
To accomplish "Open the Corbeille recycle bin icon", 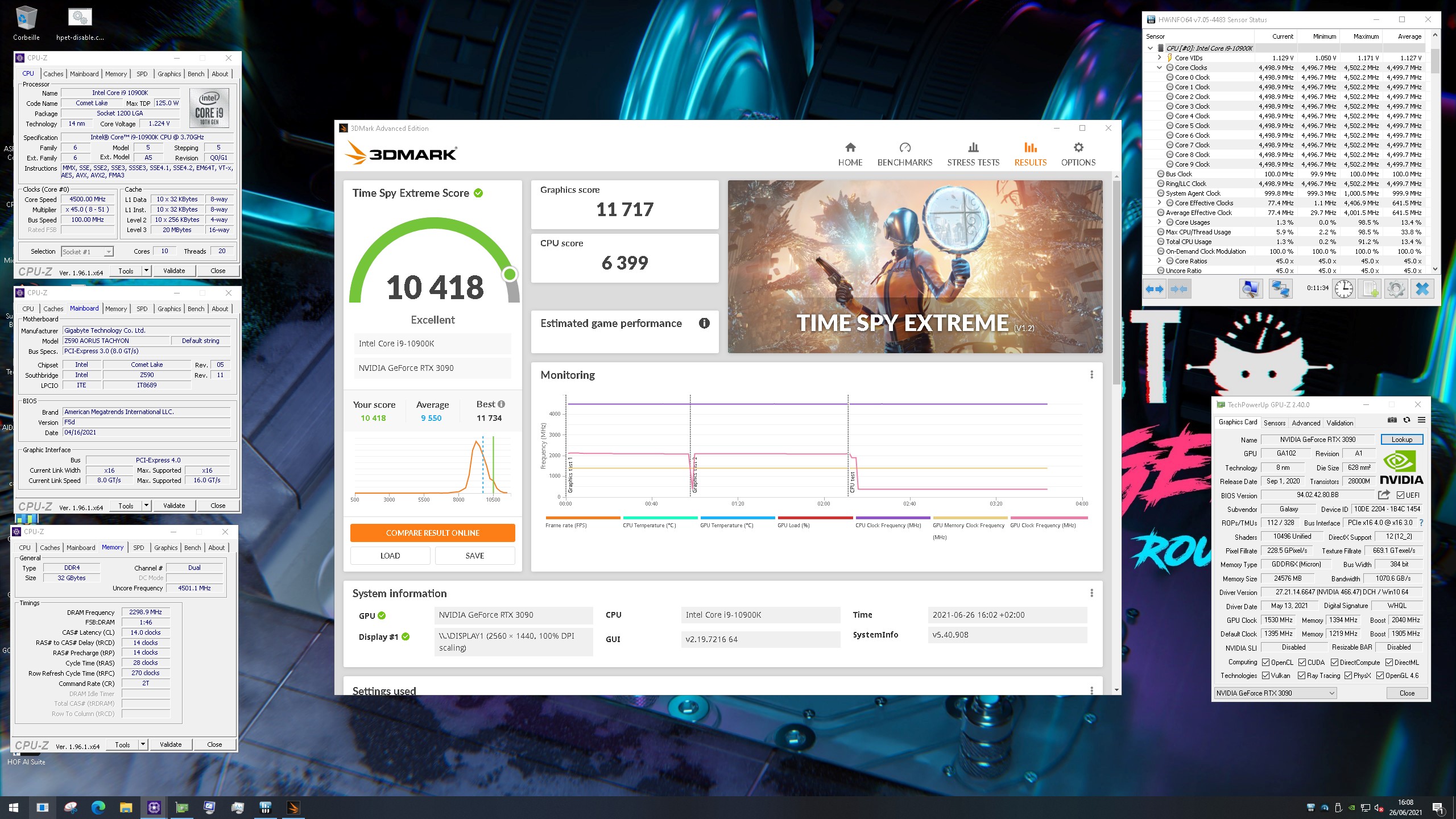I will tap(26, 24).
